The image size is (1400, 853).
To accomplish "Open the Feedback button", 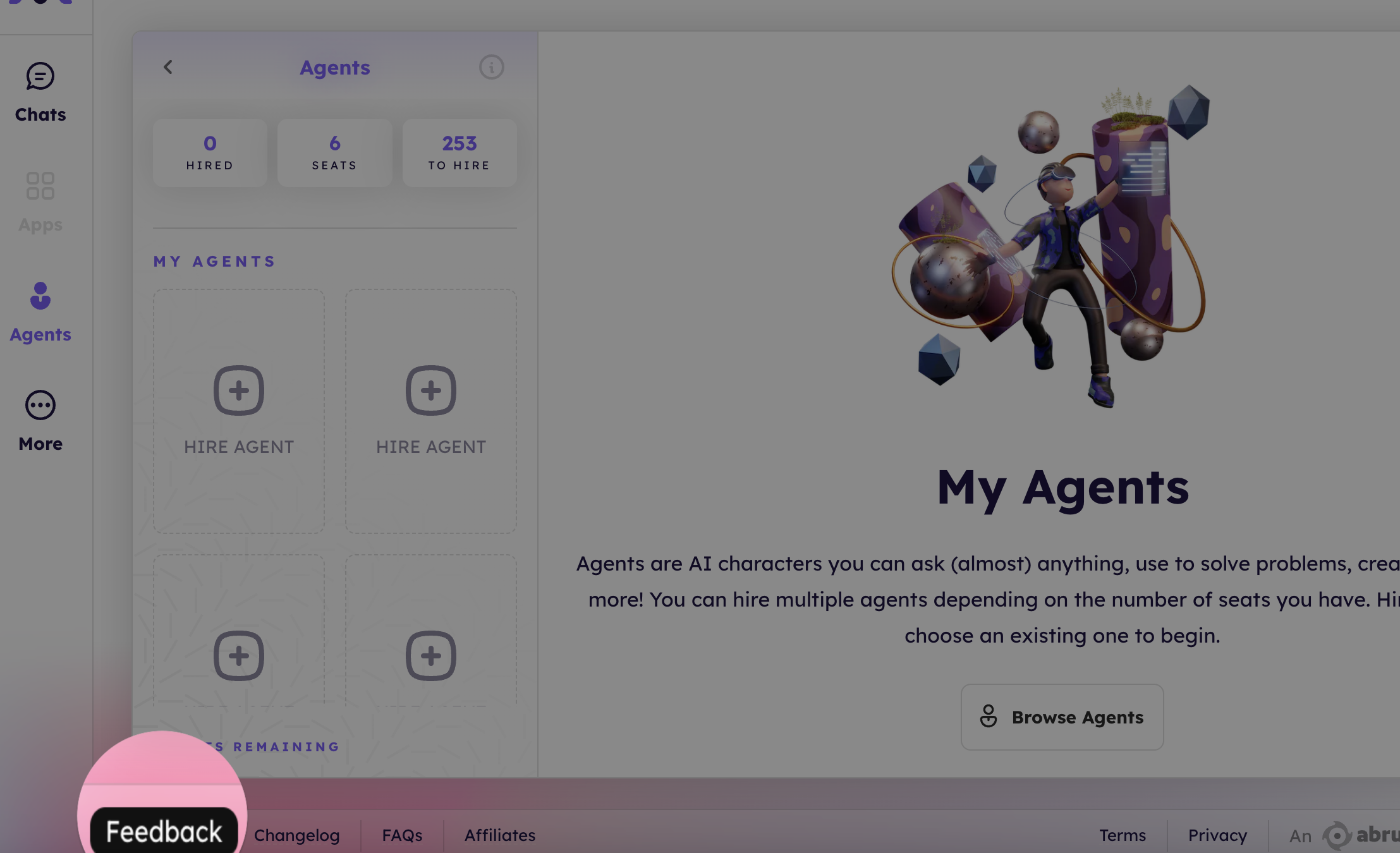I will (164, 832).
